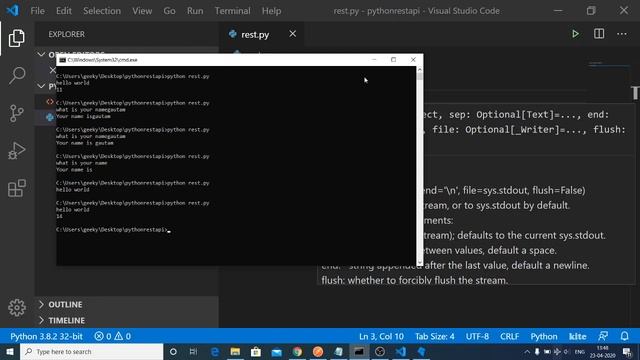Open File Explorer from the taskbar
Screen dimensions: 640x360
(x=235, y=351)
